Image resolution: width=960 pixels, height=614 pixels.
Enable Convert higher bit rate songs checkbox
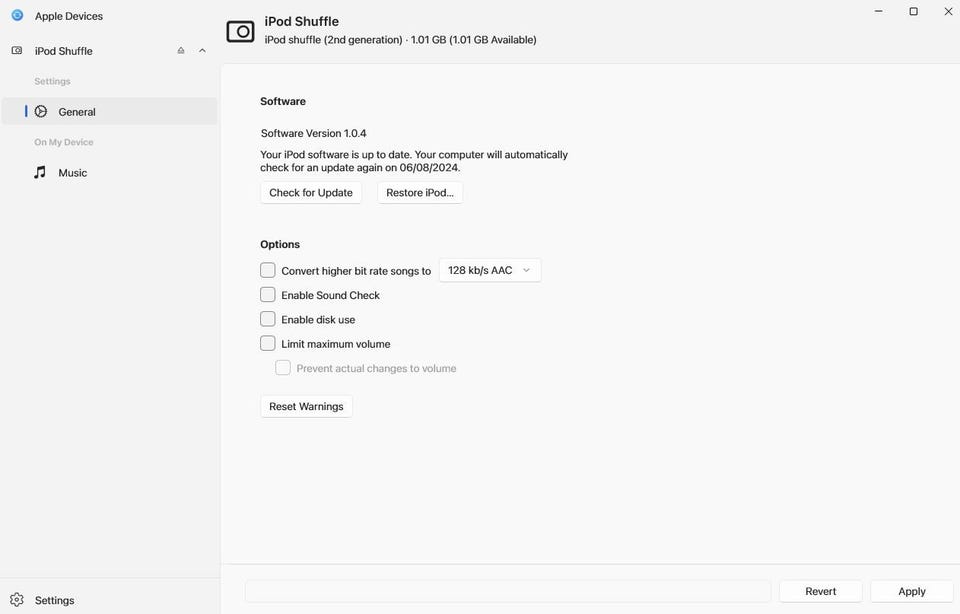point(268,270)
